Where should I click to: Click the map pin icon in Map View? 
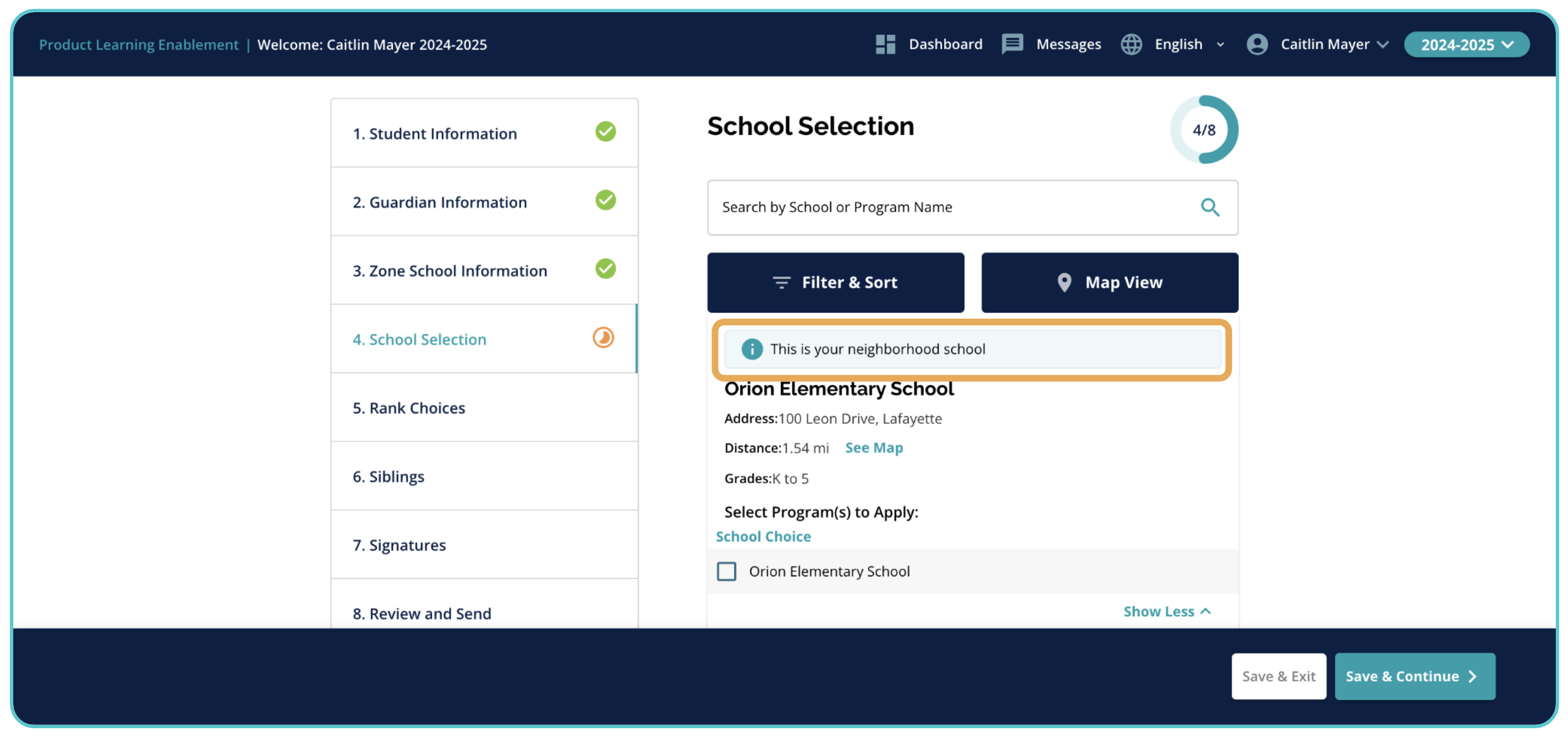click(1063, 283)
